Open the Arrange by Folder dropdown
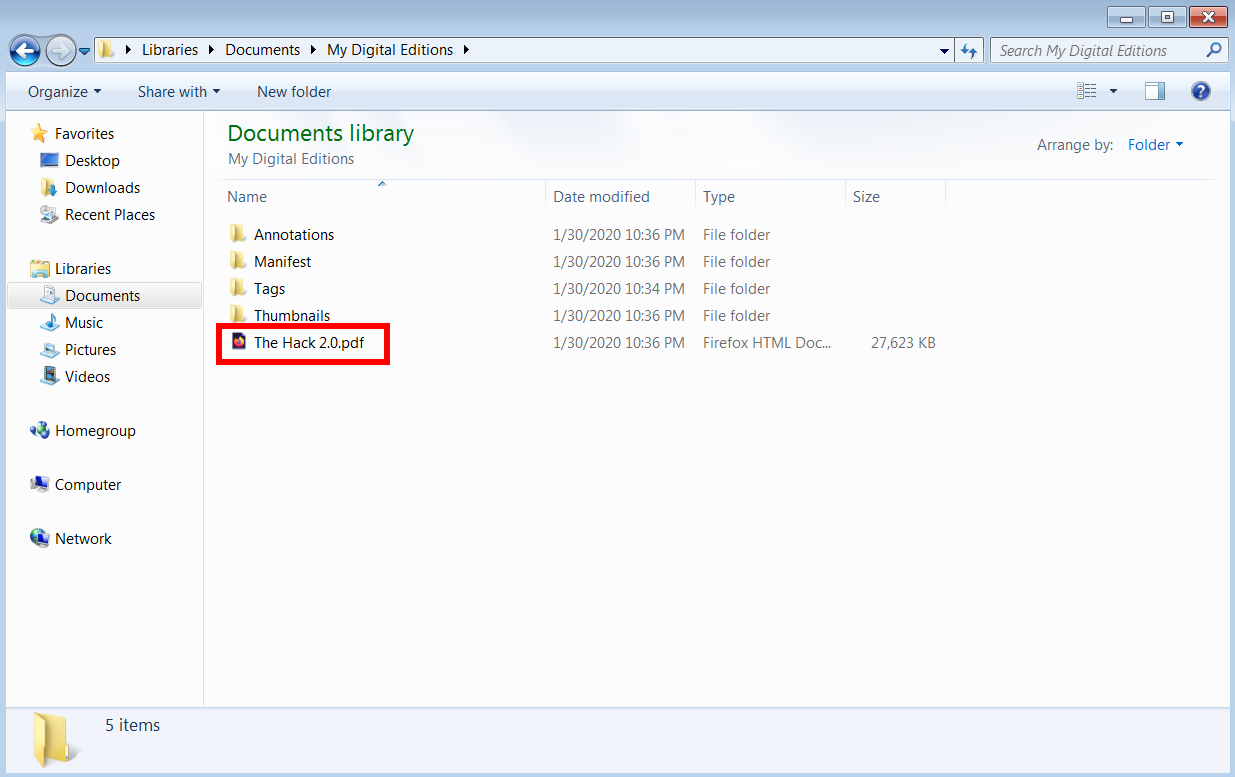This screenshot has width=1235, height=777. [x=1155, y=145]
